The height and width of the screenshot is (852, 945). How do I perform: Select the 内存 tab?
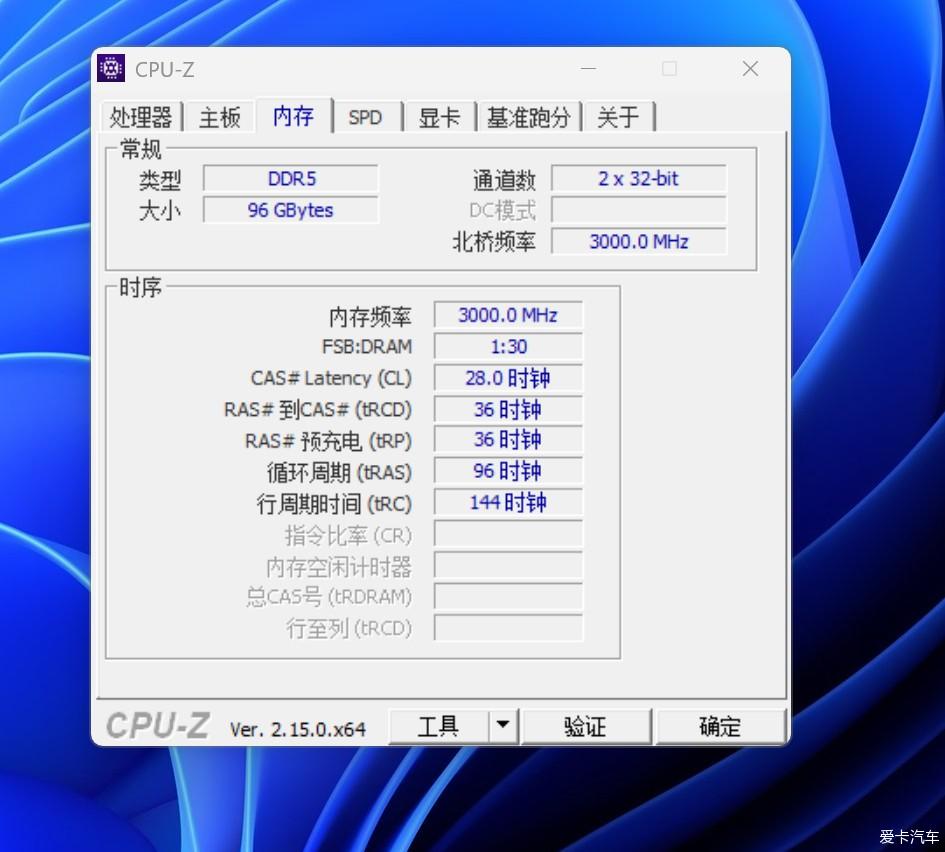tap(294, 115)
